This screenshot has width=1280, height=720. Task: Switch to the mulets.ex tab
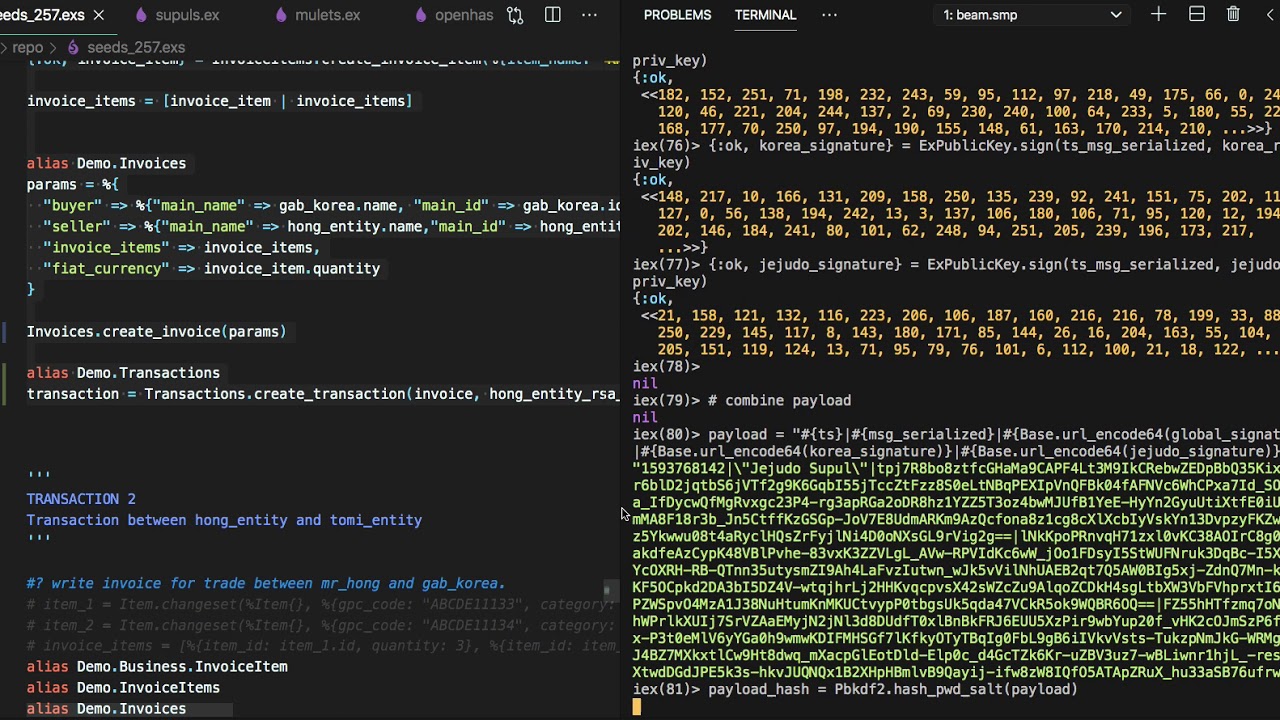(316, 15)
